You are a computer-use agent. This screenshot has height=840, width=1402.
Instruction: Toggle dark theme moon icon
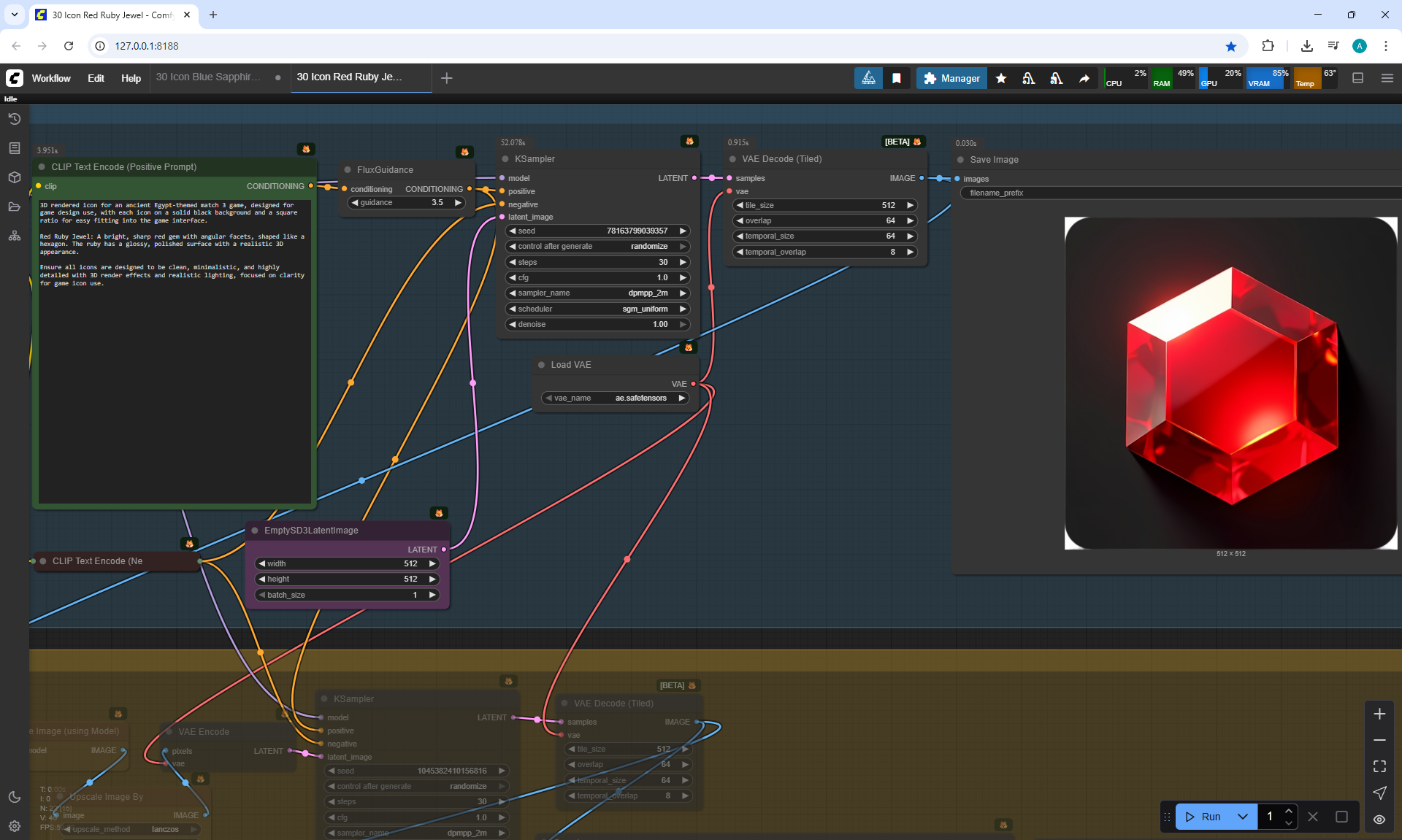click(x=14, y=797)
